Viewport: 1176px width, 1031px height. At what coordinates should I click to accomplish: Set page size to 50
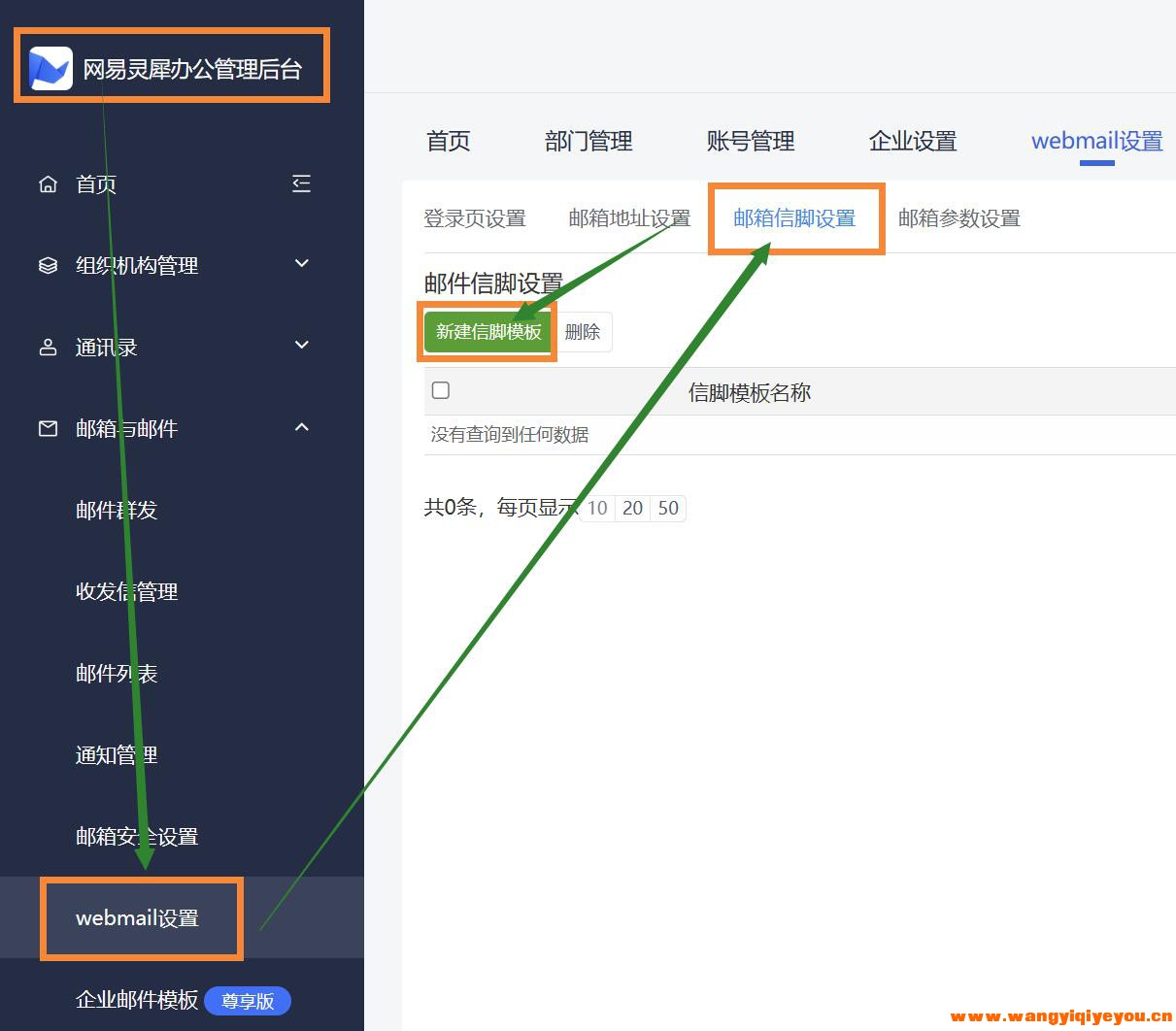pyautogui.click(x=668, y=508)
